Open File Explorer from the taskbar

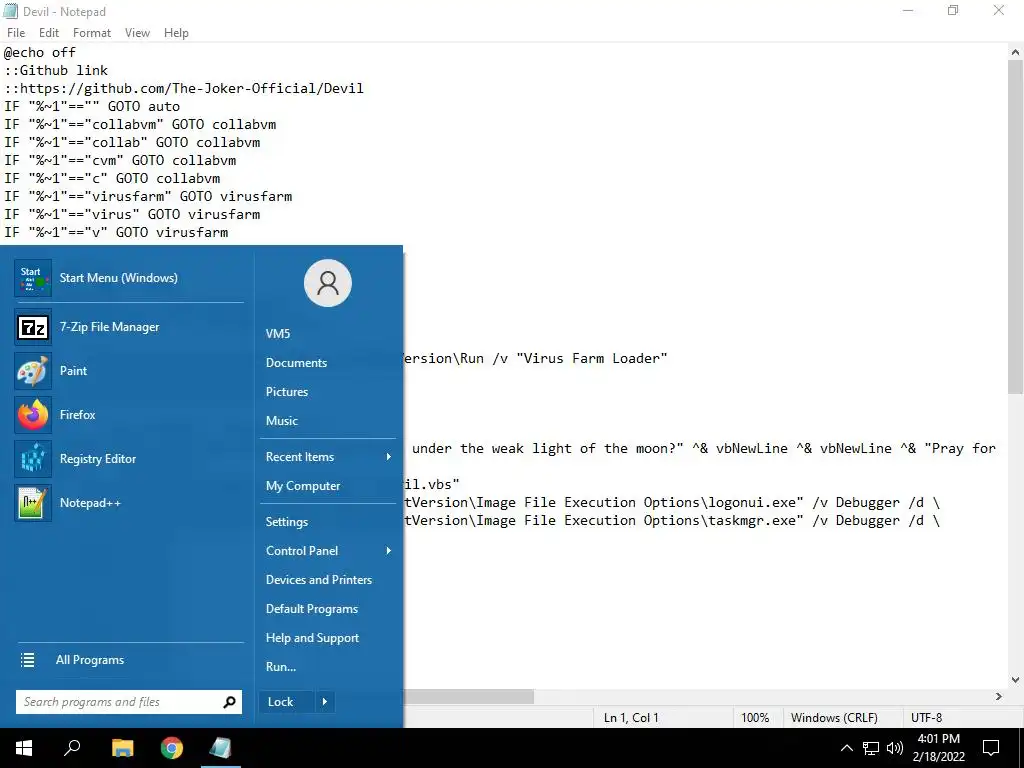pyautogui.click(x=122, y=748)
